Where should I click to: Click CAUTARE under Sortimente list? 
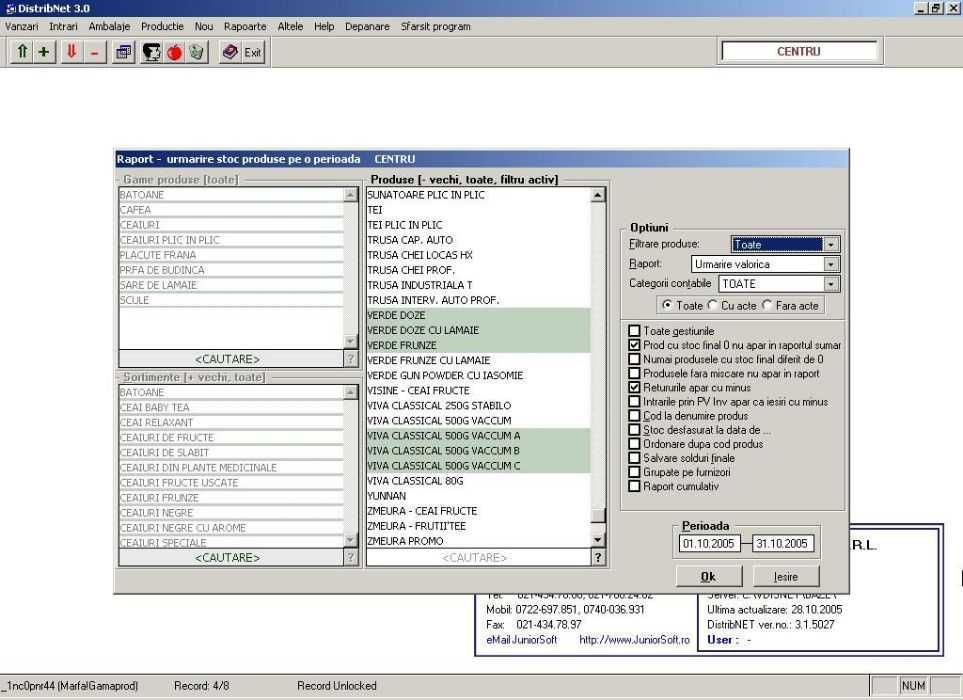pyautogui.click(x=231, y=557)
